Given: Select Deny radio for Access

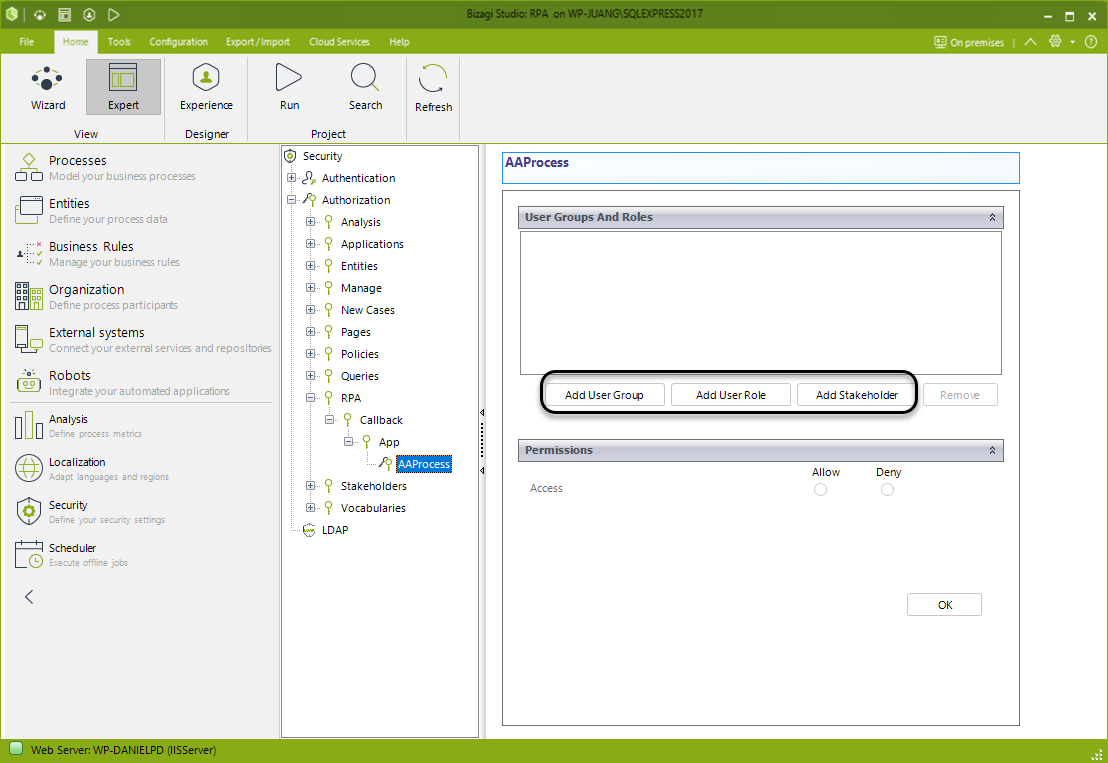Looking at the screenshot, I should (x=888, y=490).
